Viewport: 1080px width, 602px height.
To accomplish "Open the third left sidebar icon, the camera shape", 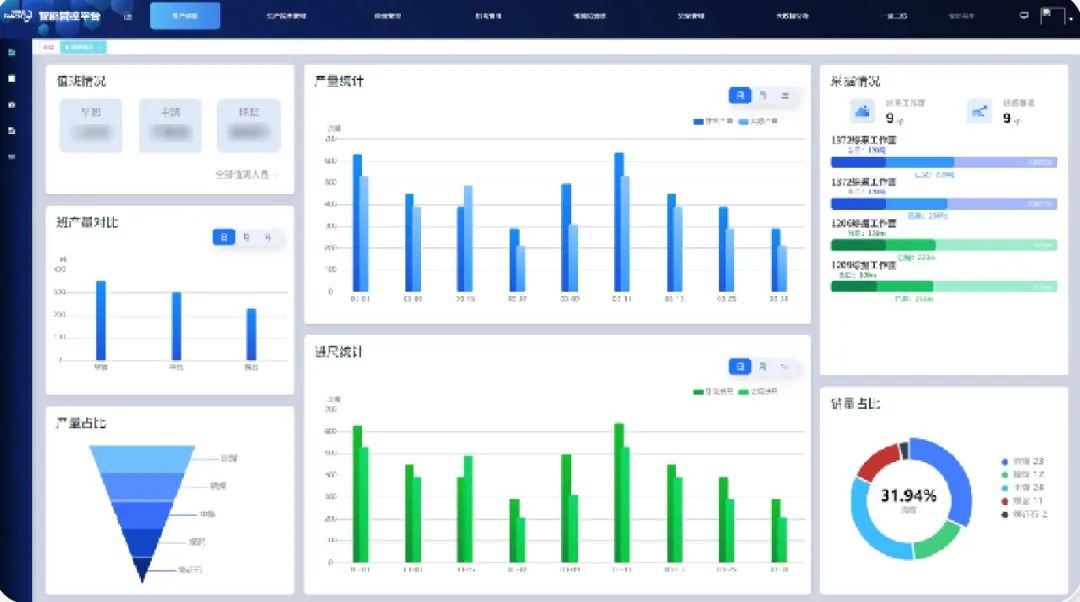I will tap(12, 105).
